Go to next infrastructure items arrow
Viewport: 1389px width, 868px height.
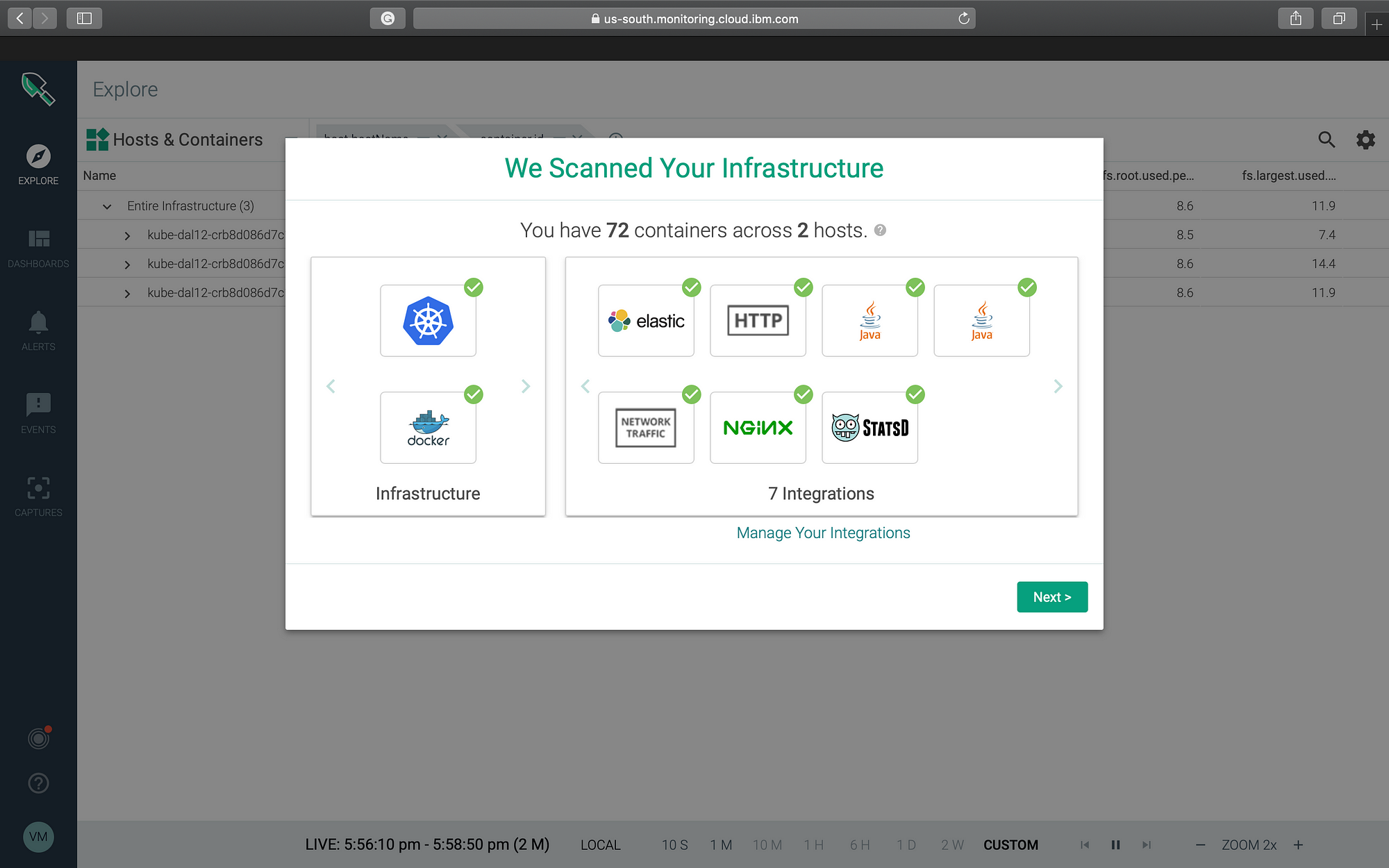(x=526, y=386)
